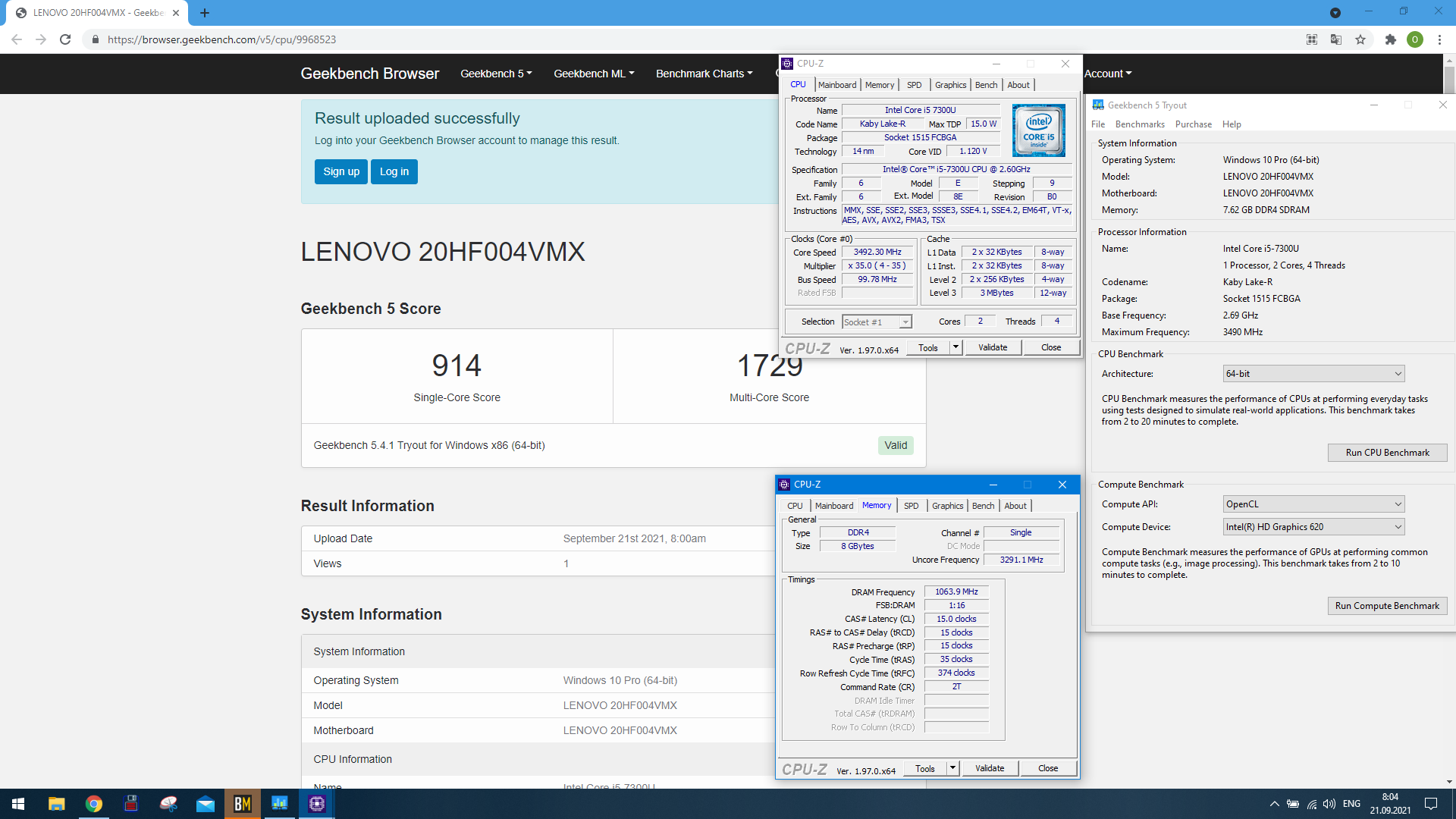Expand Tools arrow in upper CPU-Z window
1456x819 pixels.
point(955,347)
